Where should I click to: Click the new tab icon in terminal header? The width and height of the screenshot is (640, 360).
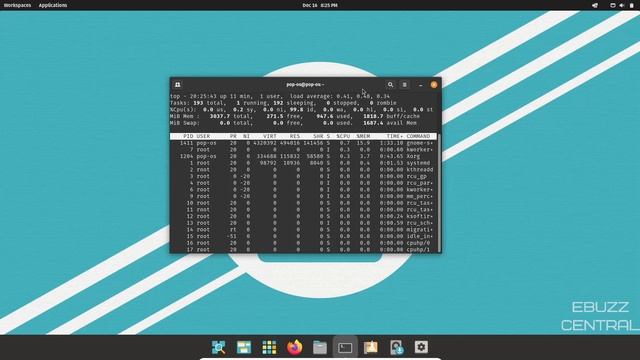click(x=178, y=84)
